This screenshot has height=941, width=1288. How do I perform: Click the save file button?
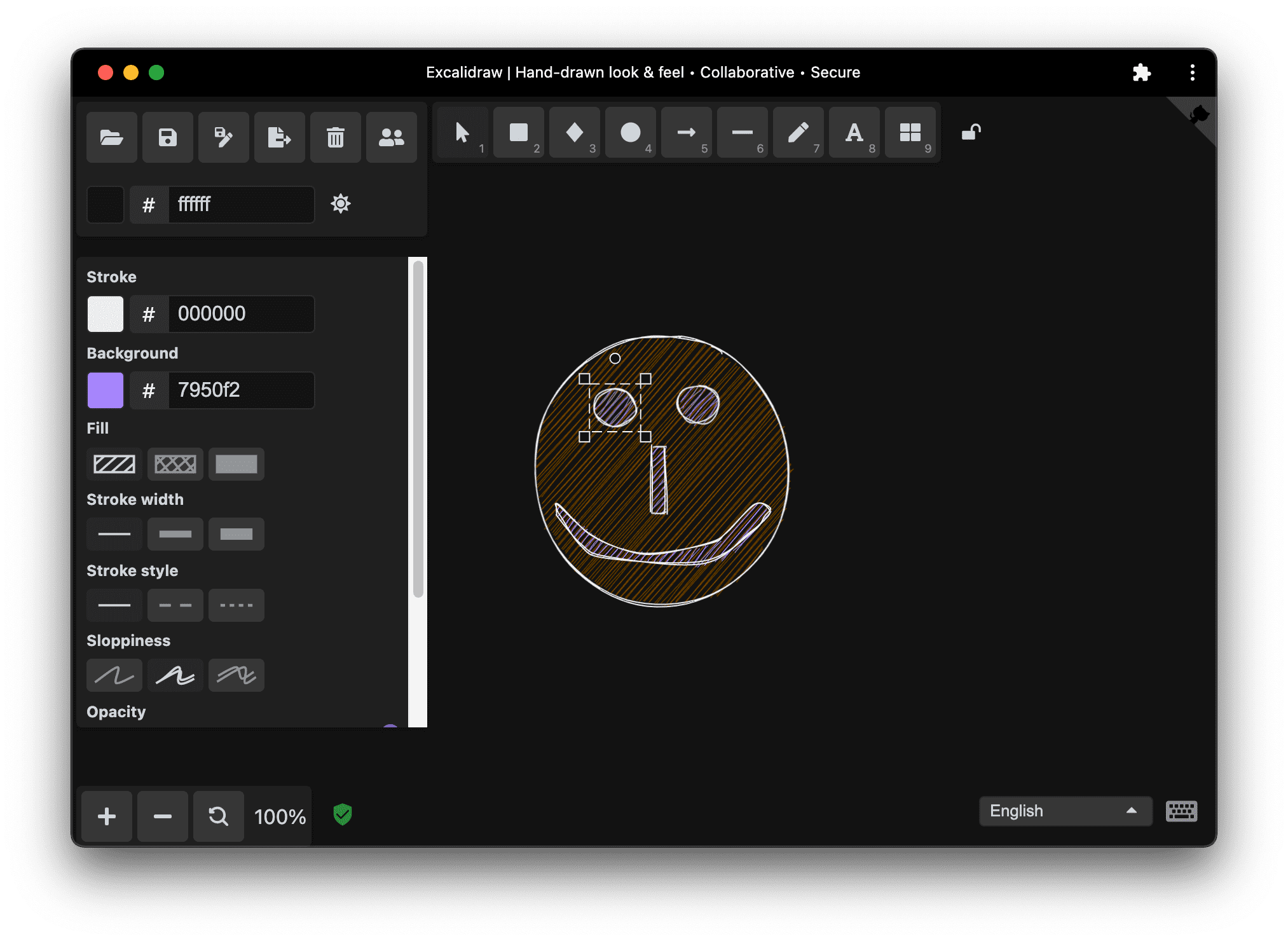pos(168,137)
